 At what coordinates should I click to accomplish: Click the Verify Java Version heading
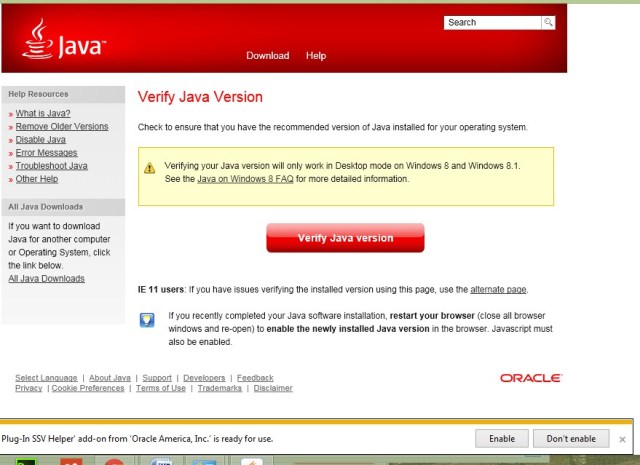[200, 97]
